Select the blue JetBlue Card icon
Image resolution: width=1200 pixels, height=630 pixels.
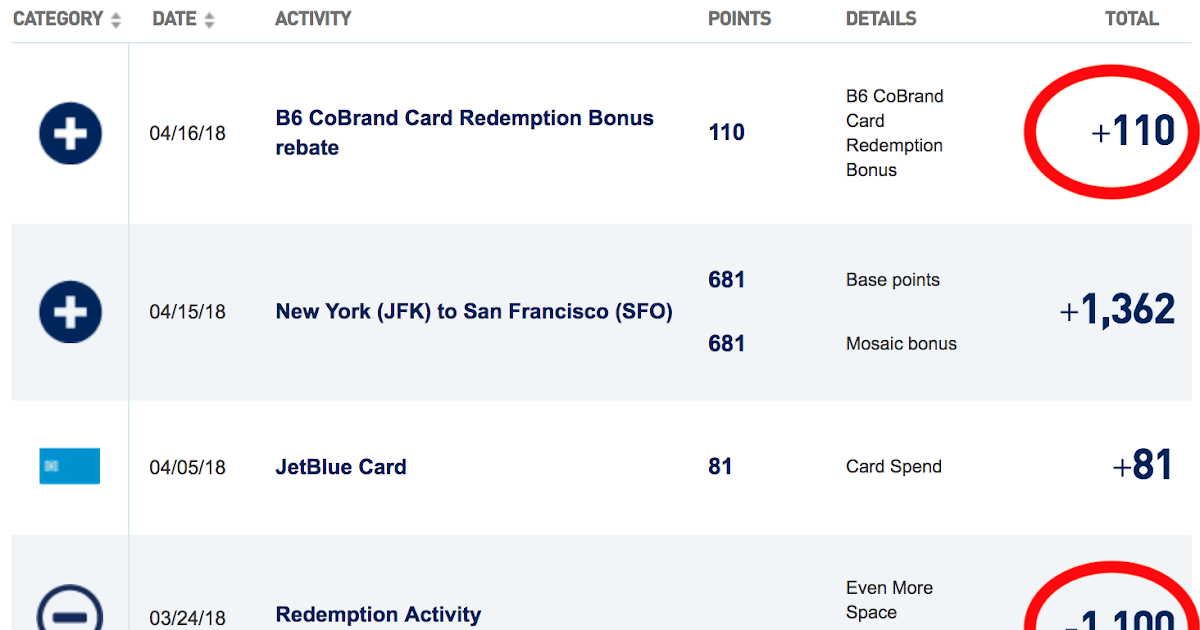click(x=69, y=466)
